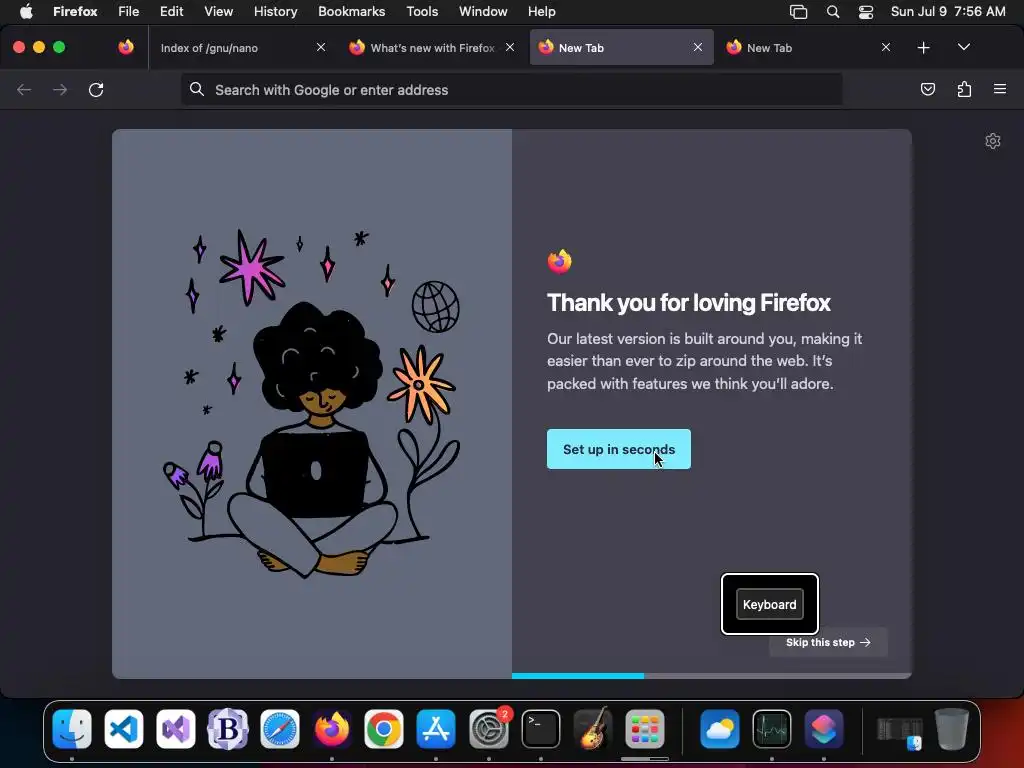Open System Settings from the Dock
Image resolution: width=1024 pixels, height=768 pixels.
pos(488,729)
